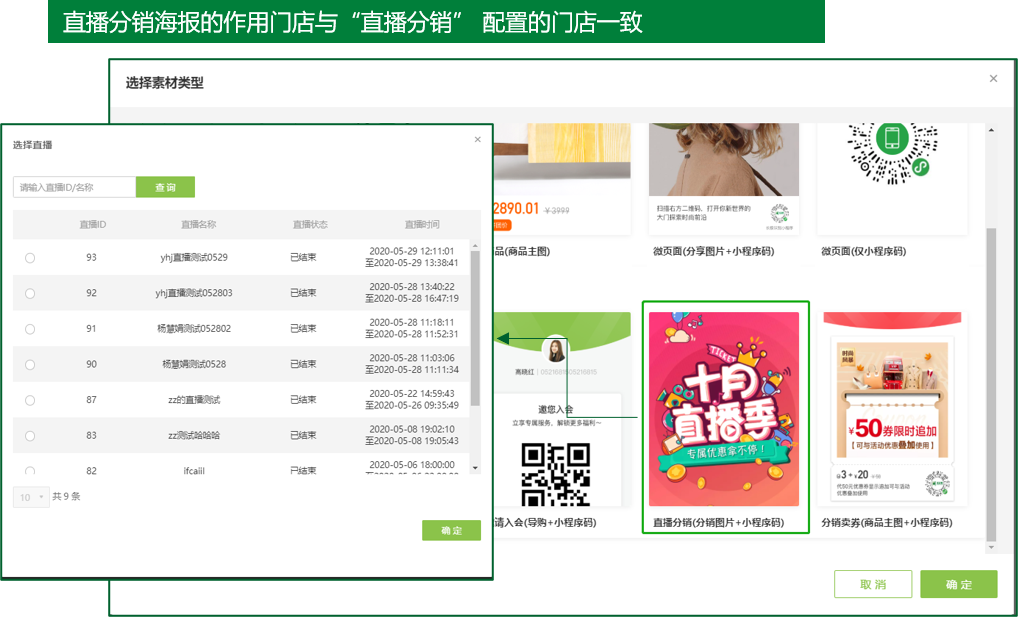Click the 直播状态 column header

(x=310, y=224)
